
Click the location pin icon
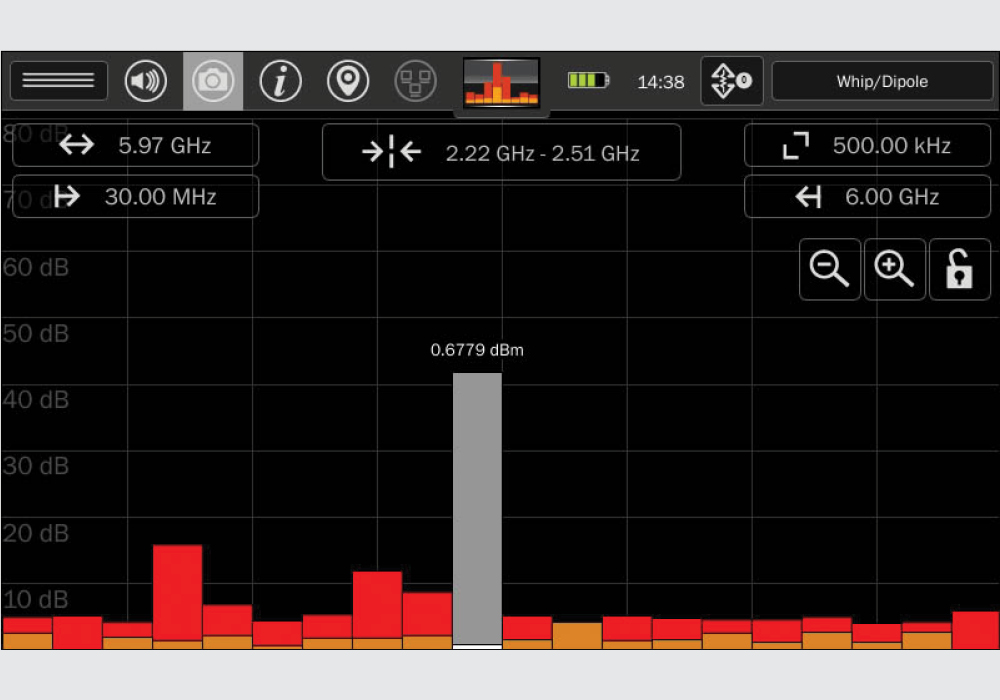tap(348, 81)
